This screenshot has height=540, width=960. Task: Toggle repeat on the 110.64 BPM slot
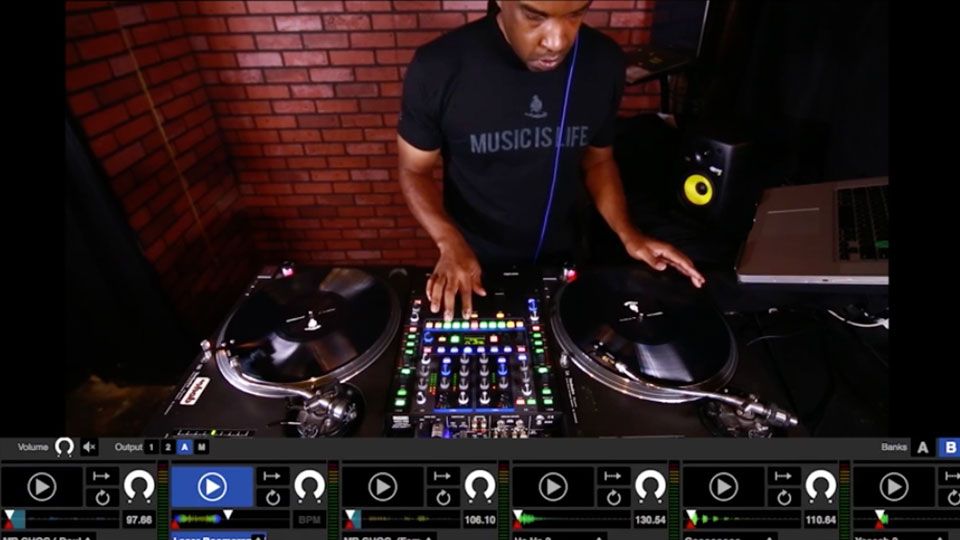click(x=784, y=498)
